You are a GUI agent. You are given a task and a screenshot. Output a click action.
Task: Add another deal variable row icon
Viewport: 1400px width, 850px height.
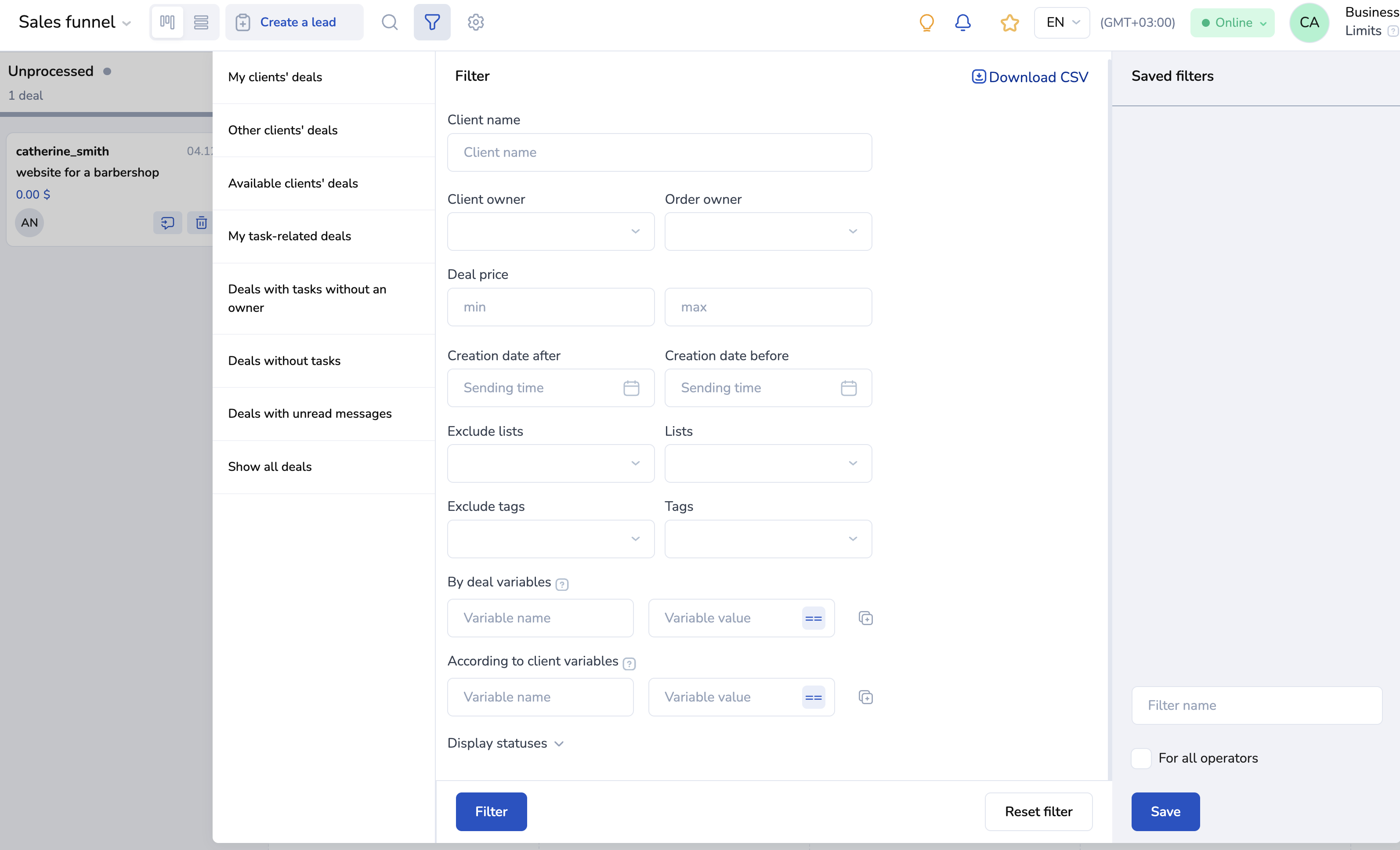point(865,618)
